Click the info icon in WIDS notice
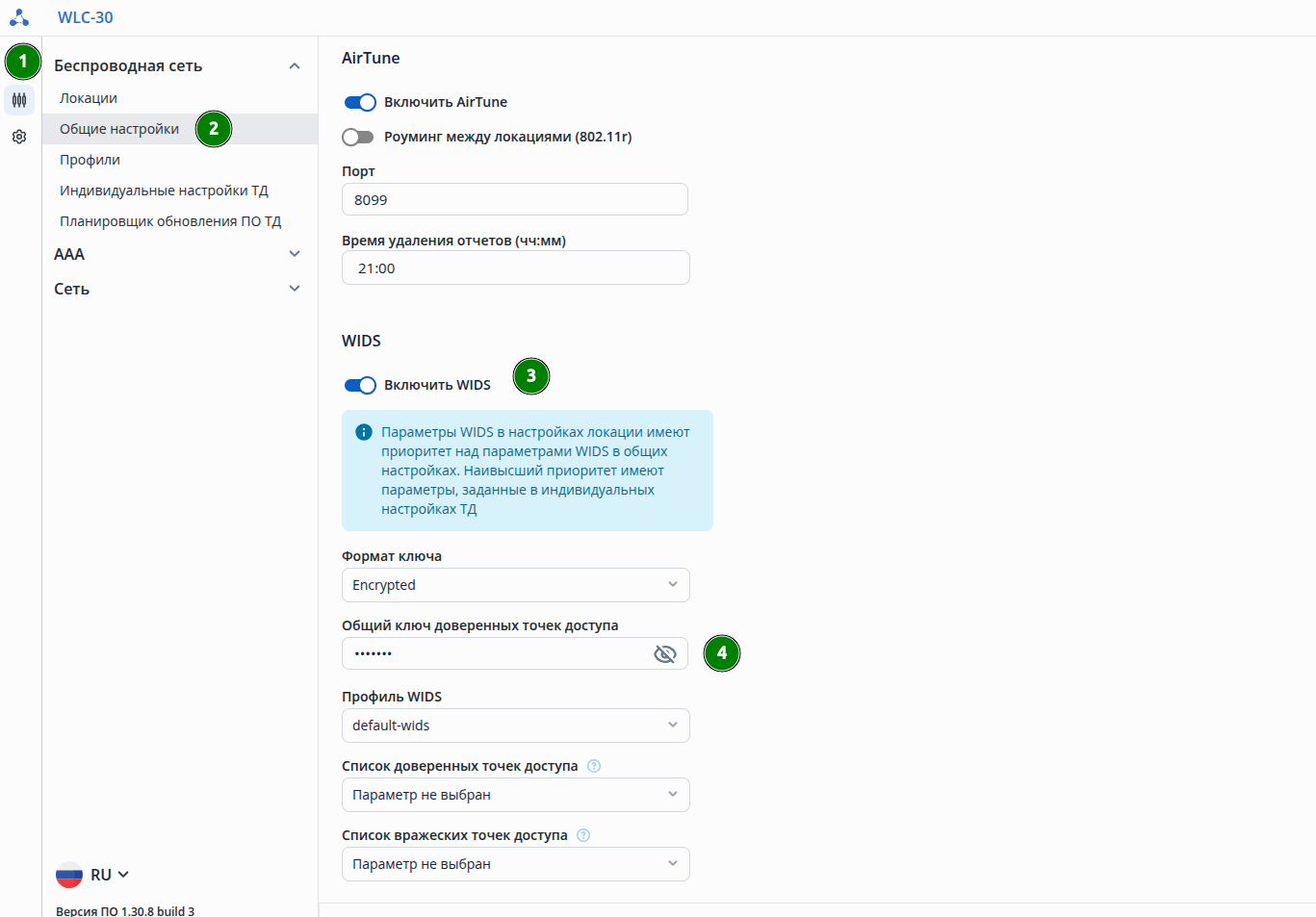 click(364, 432)
